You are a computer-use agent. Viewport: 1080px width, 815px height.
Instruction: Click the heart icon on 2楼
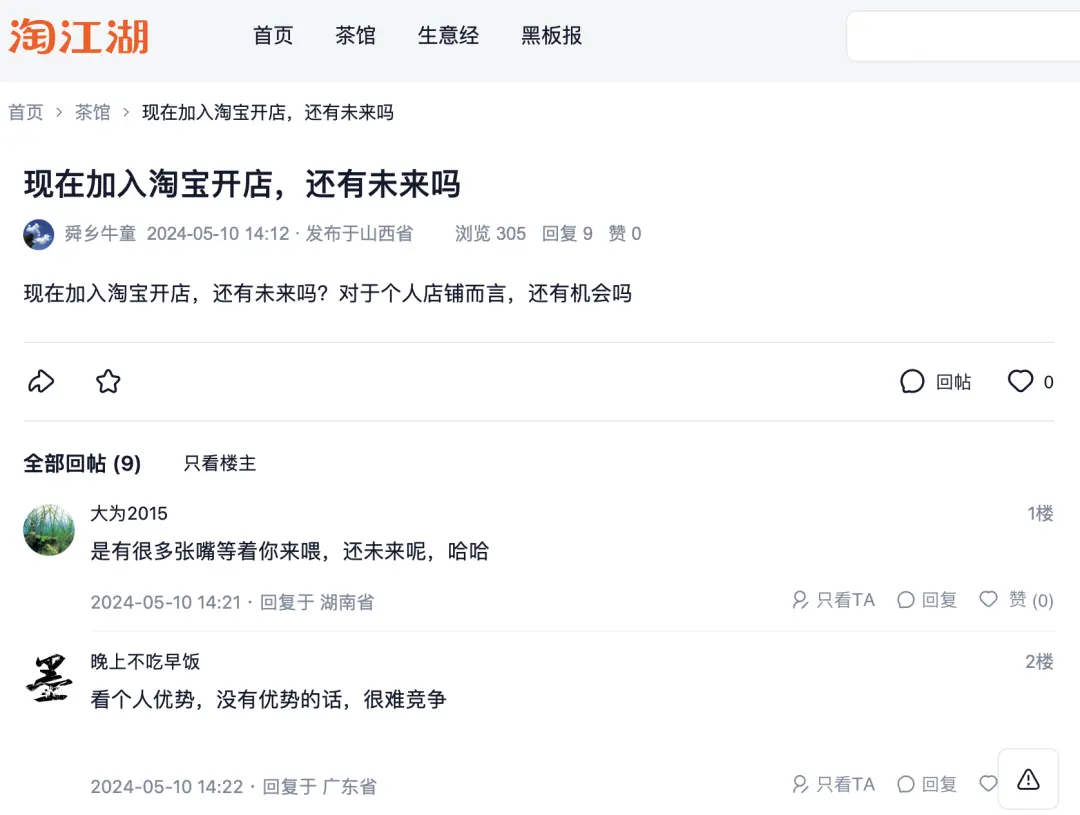[x=988, y=783]
